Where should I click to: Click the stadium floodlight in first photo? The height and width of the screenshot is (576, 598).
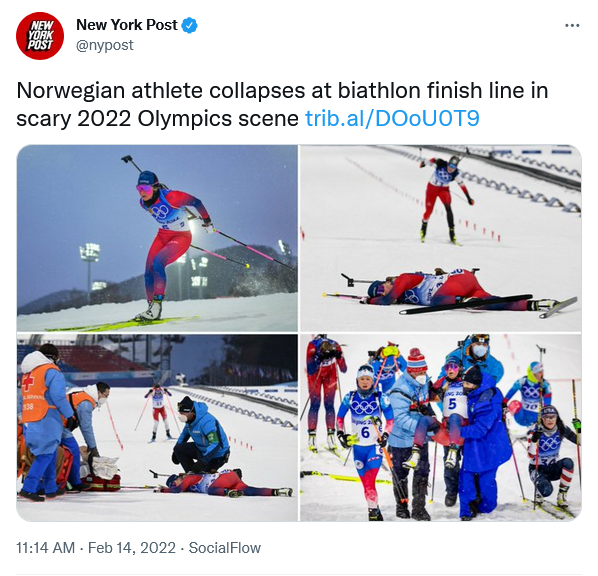pos(90,253)
